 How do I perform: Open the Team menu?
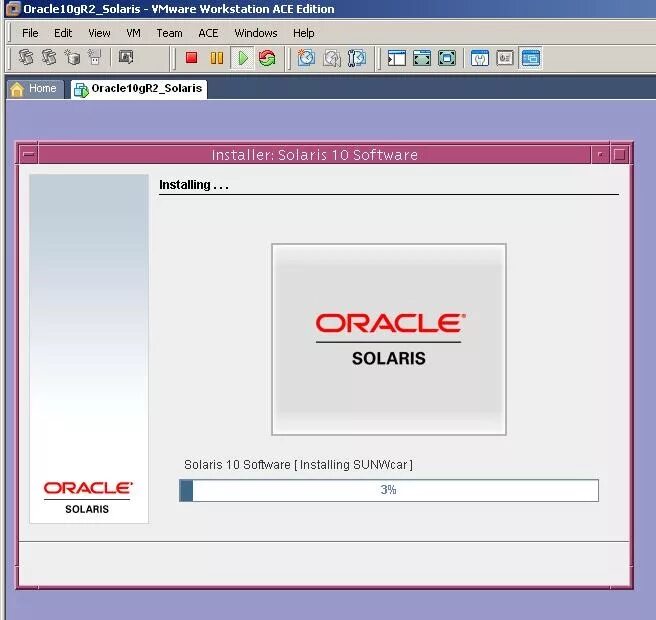click(x=169, y=33)
